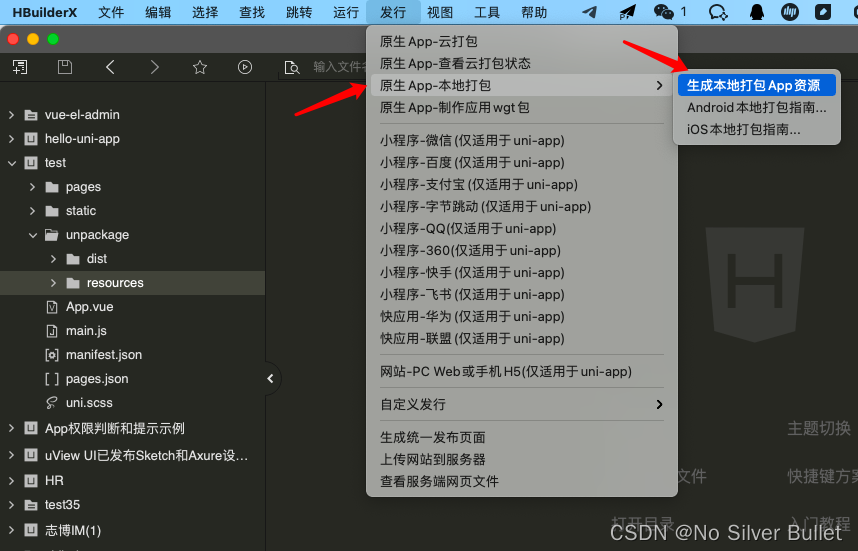
Task: Click the manifest.json file icon
Action: [52, 355]
